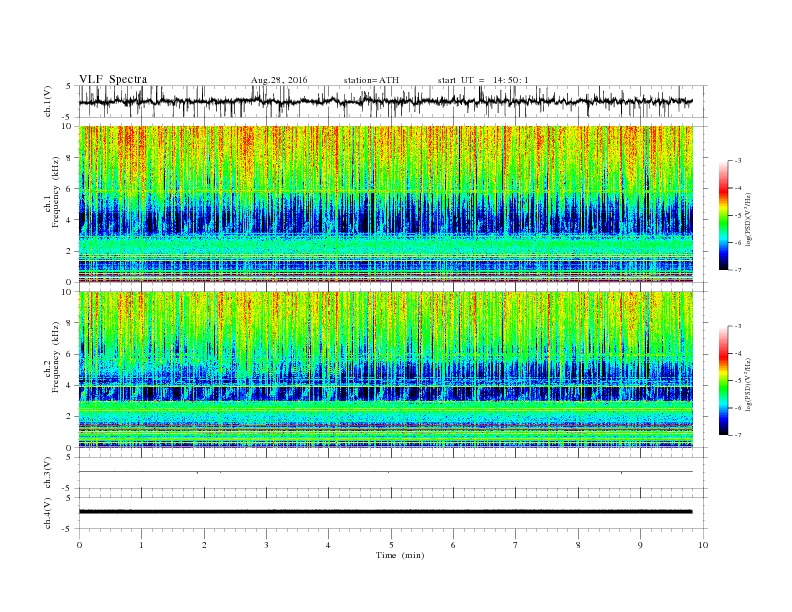Click the "VLF Spectra" plot title
Image resolution: width=792 pixels, height=612 pixels.
(x=113, y=79)
